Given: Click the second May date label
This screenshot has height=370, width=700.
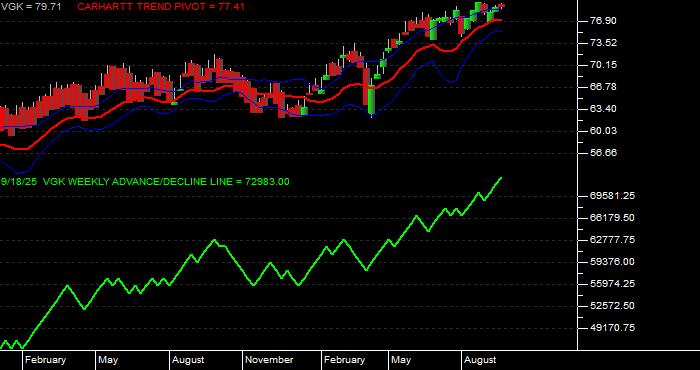Looking at the screenshot, I should [401, 360].
